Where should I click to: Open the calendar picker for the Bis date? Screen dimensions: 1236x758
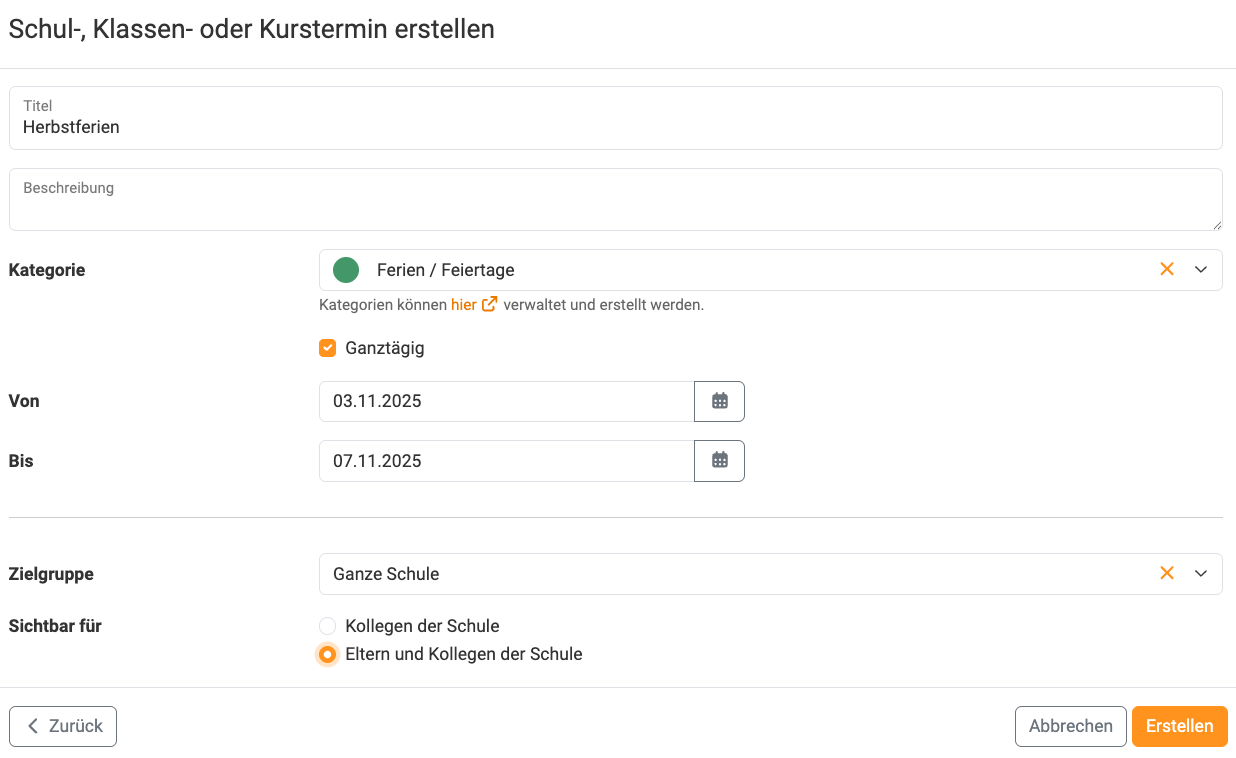(719, 461)
